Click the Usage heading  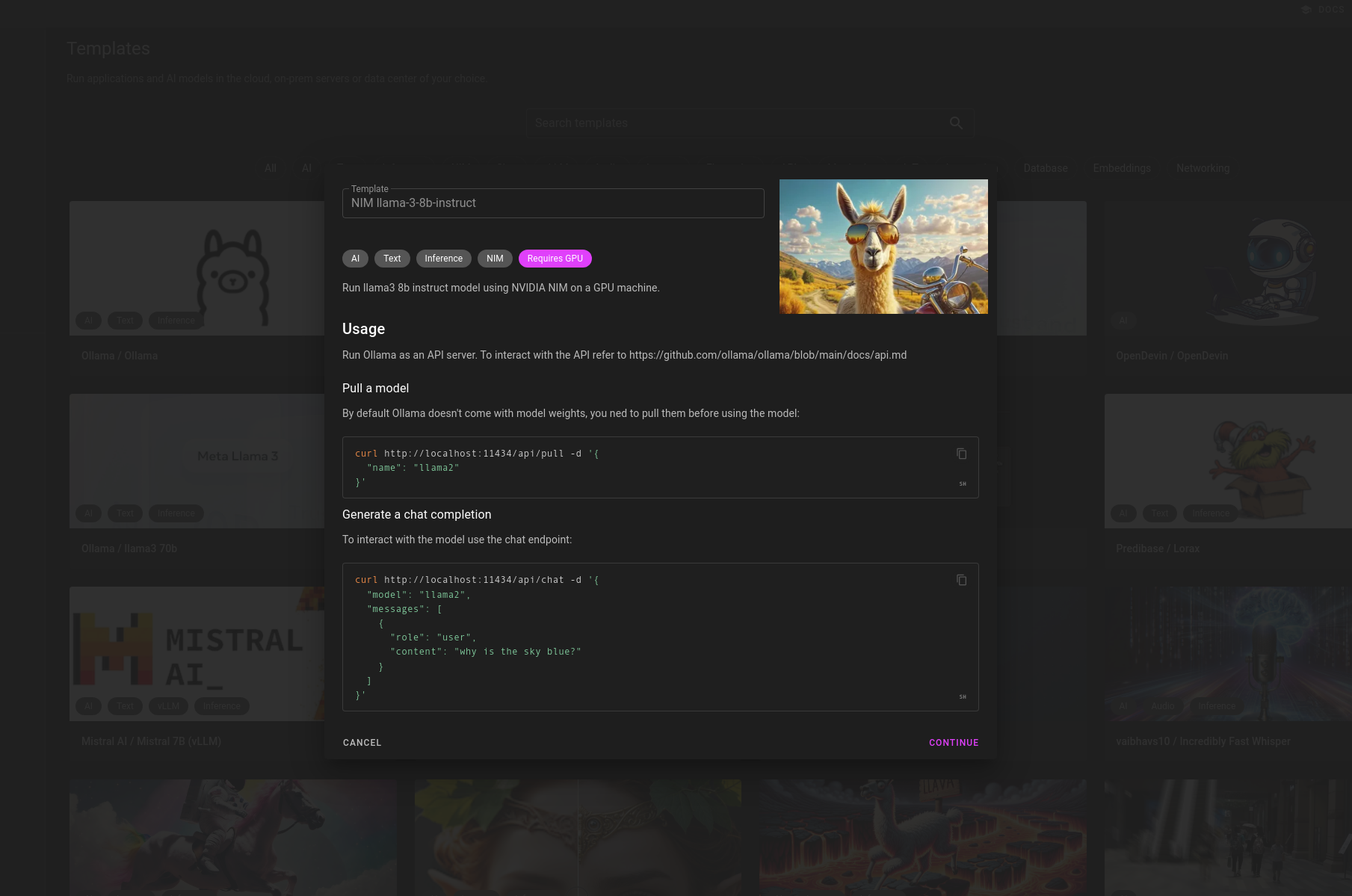tap(364, 329)
